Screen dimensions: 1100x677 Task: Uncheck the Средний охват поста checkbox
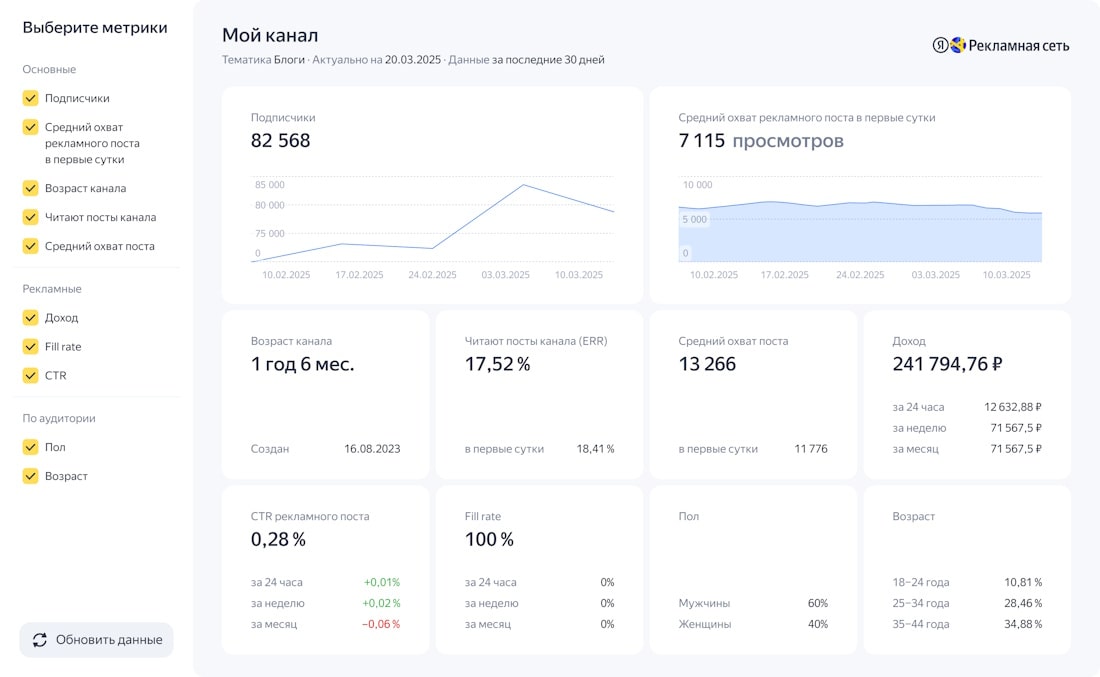click(x=31, y=246)
